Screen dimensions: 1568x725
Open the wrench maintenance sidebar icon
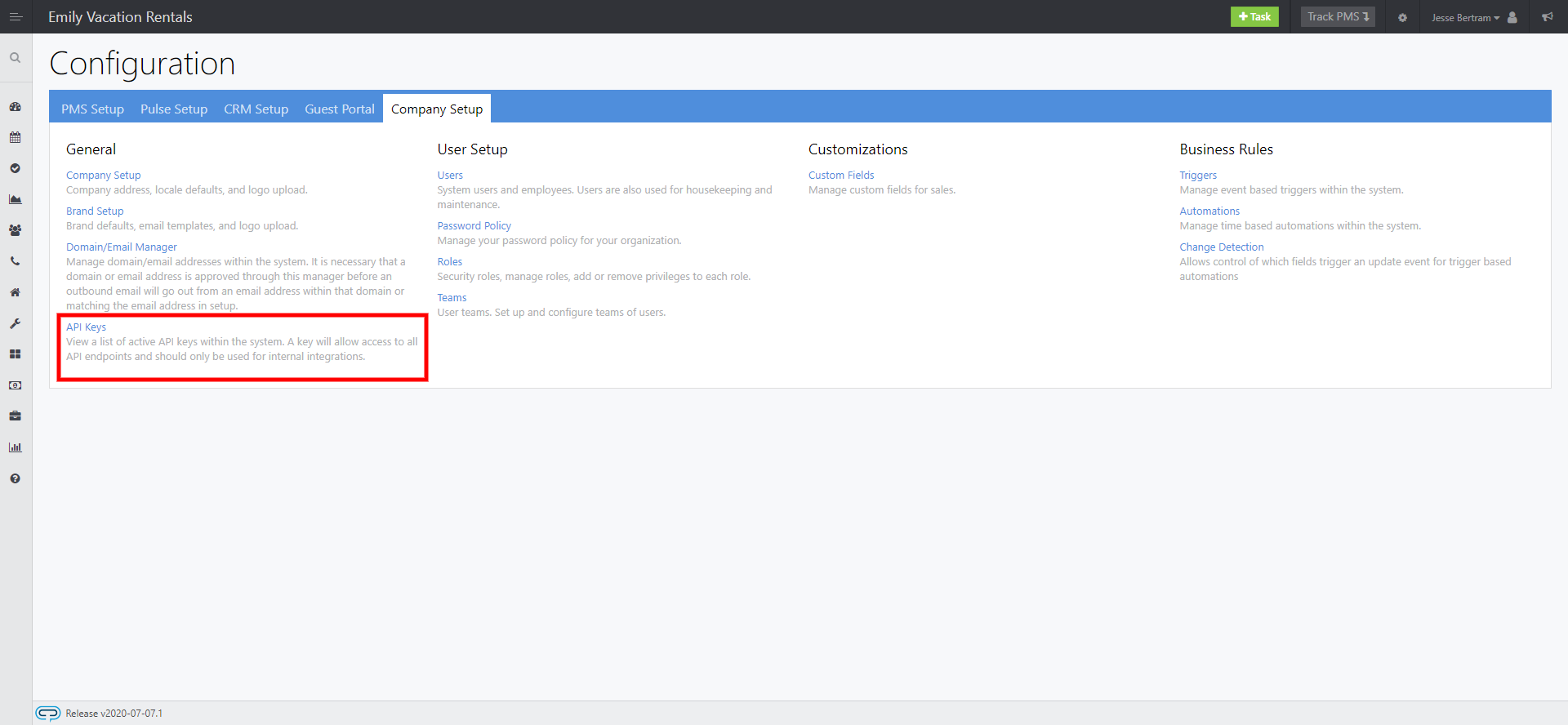pyautogui.click(x=15, y=323)
